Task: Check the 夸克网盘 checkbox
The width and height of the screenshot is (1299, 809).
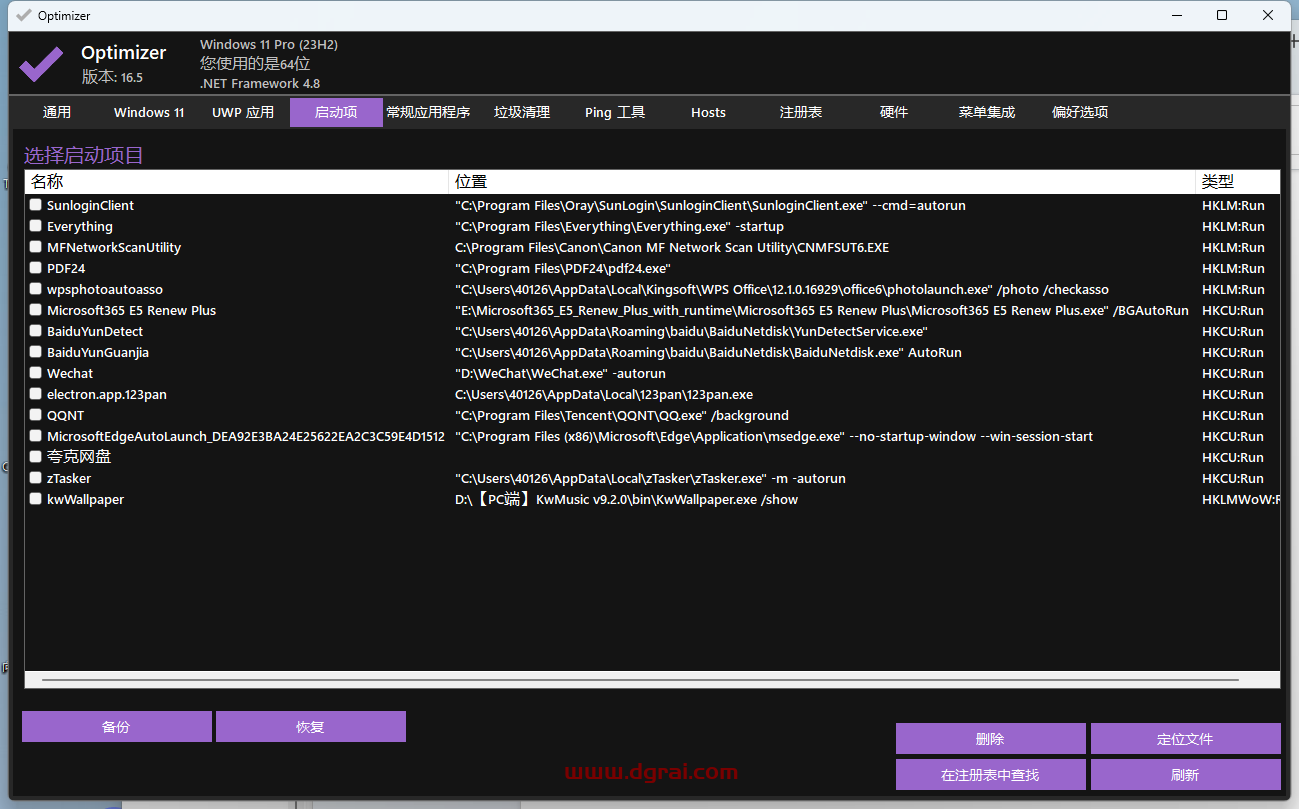Action: (x=36, y=457)
